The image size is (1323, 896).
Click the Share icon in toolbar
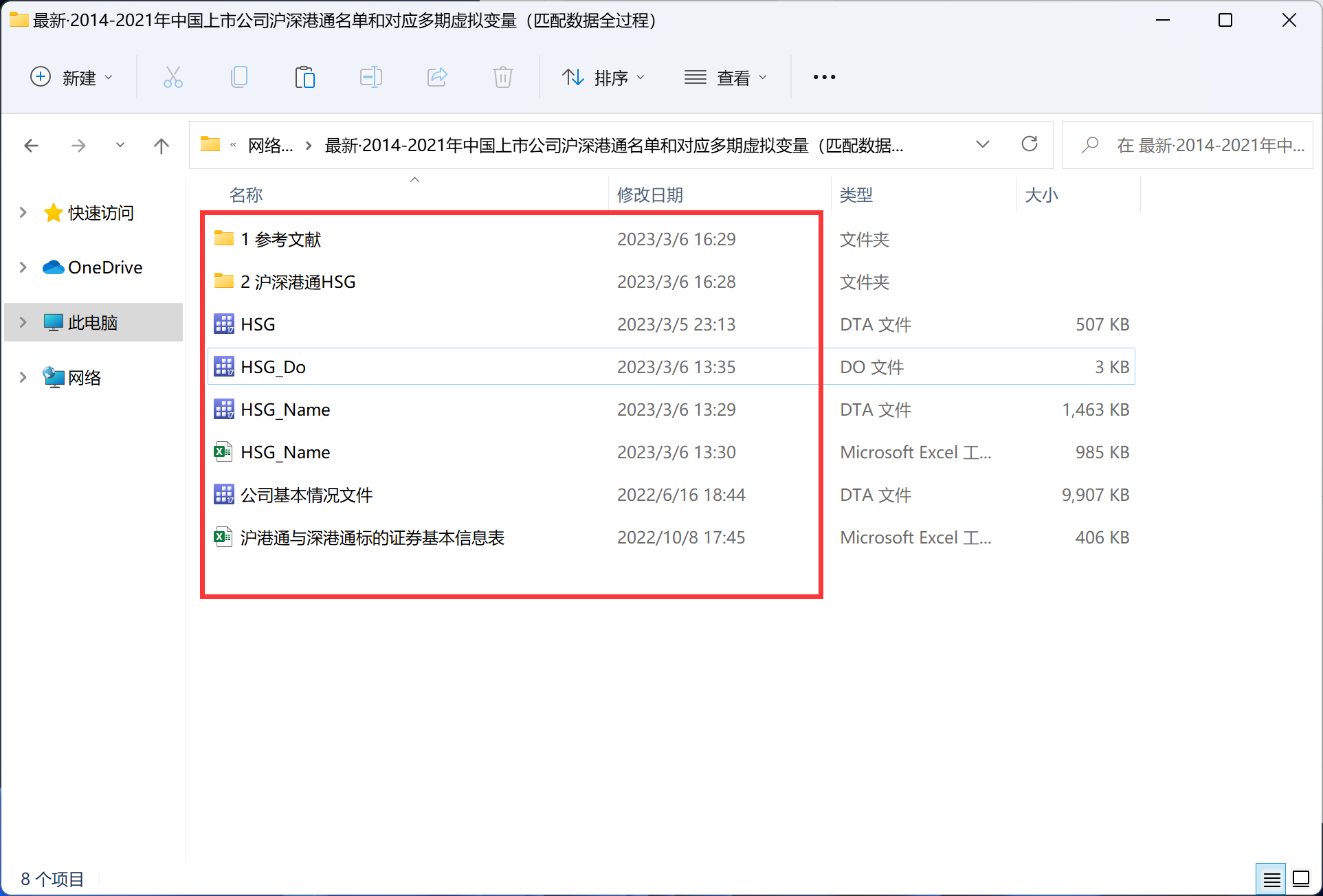tap(437, 77)
